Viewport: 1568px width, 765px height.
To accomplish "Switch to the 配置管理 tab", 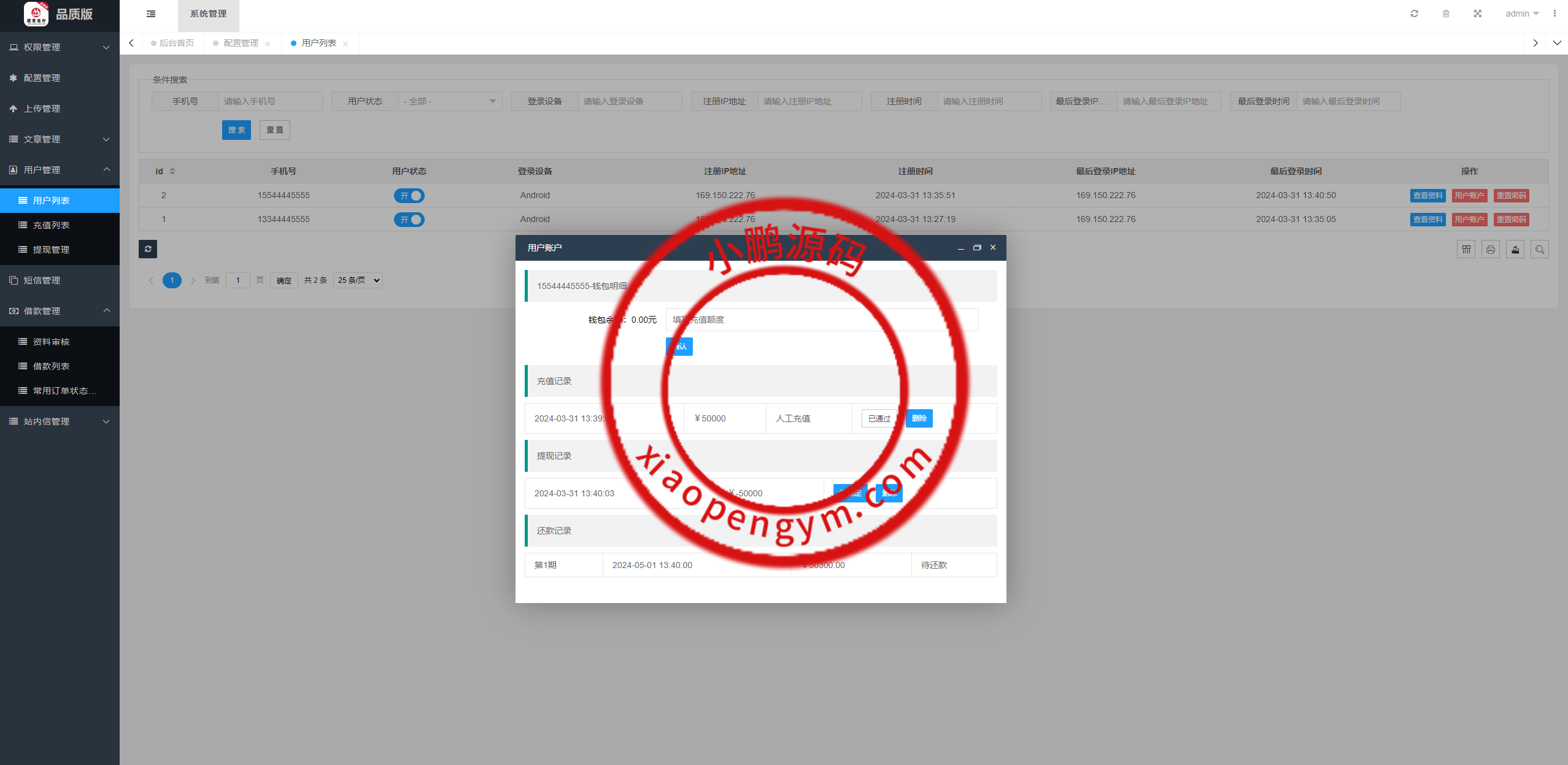I will 241,43.
